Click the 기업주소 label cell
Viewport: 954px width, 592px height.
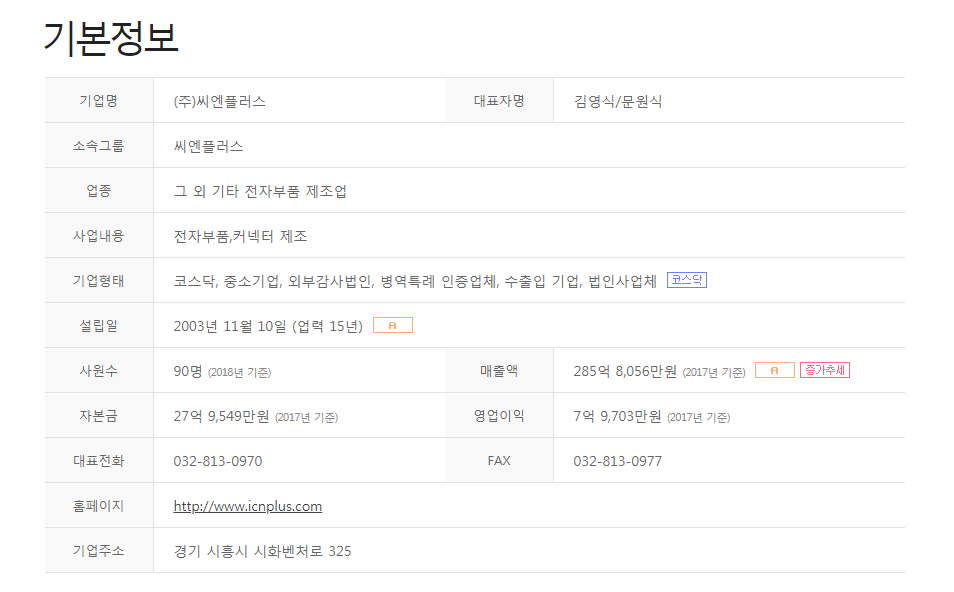coord(99,551)
